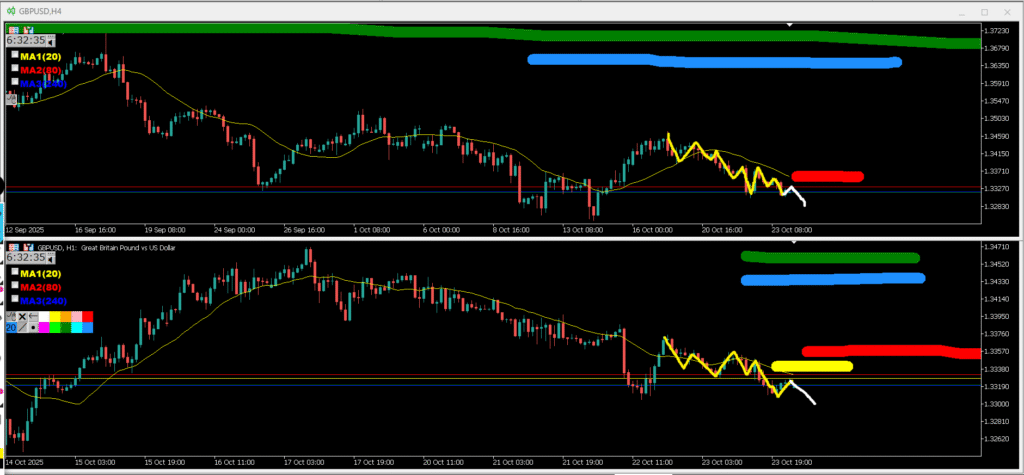Maximize the GBPUSD,H4 chart window
The image size is (1024, 475).
[x=984, y=10]
